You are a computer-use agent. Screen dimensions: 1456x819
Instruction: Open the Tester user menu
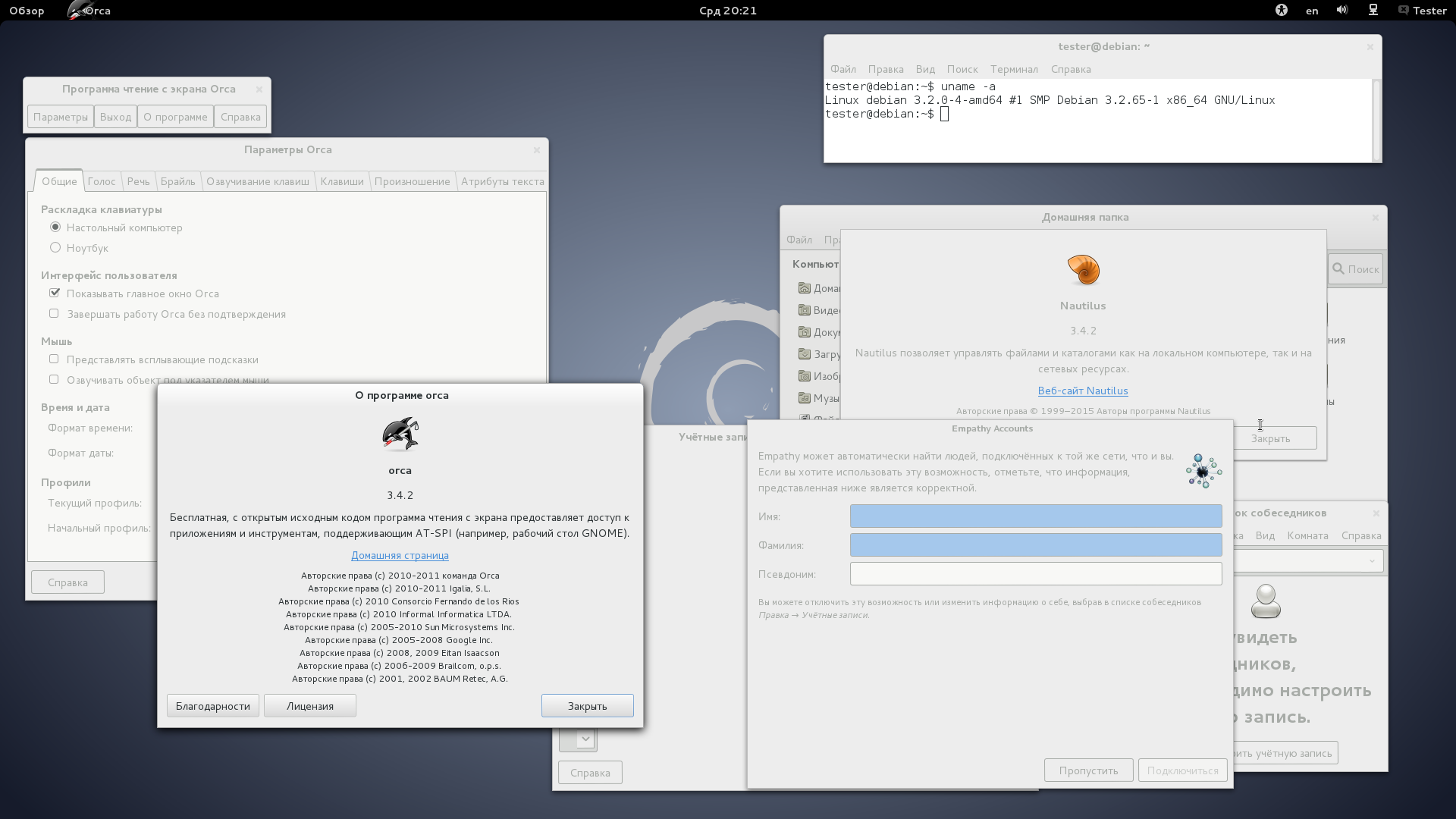point(1423,11)
